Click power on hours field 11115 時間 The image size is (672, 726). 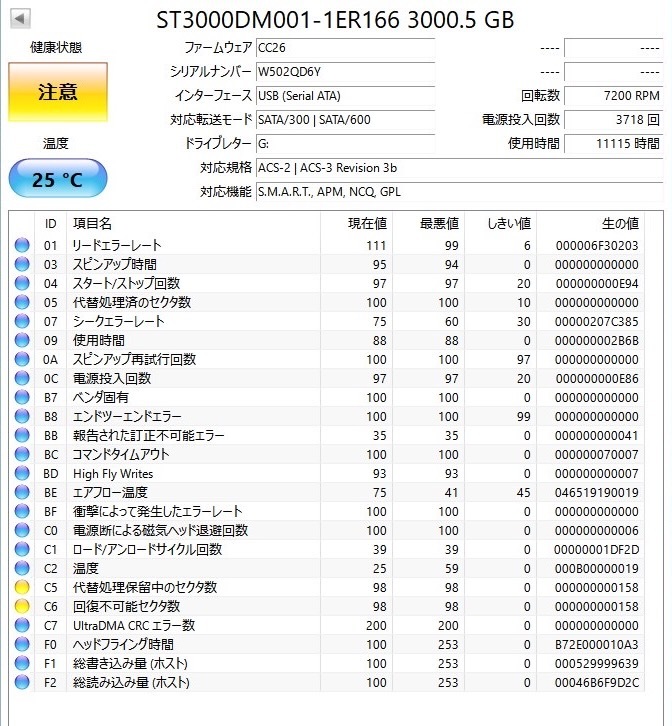pyautogui.click(x=614, y=144)
